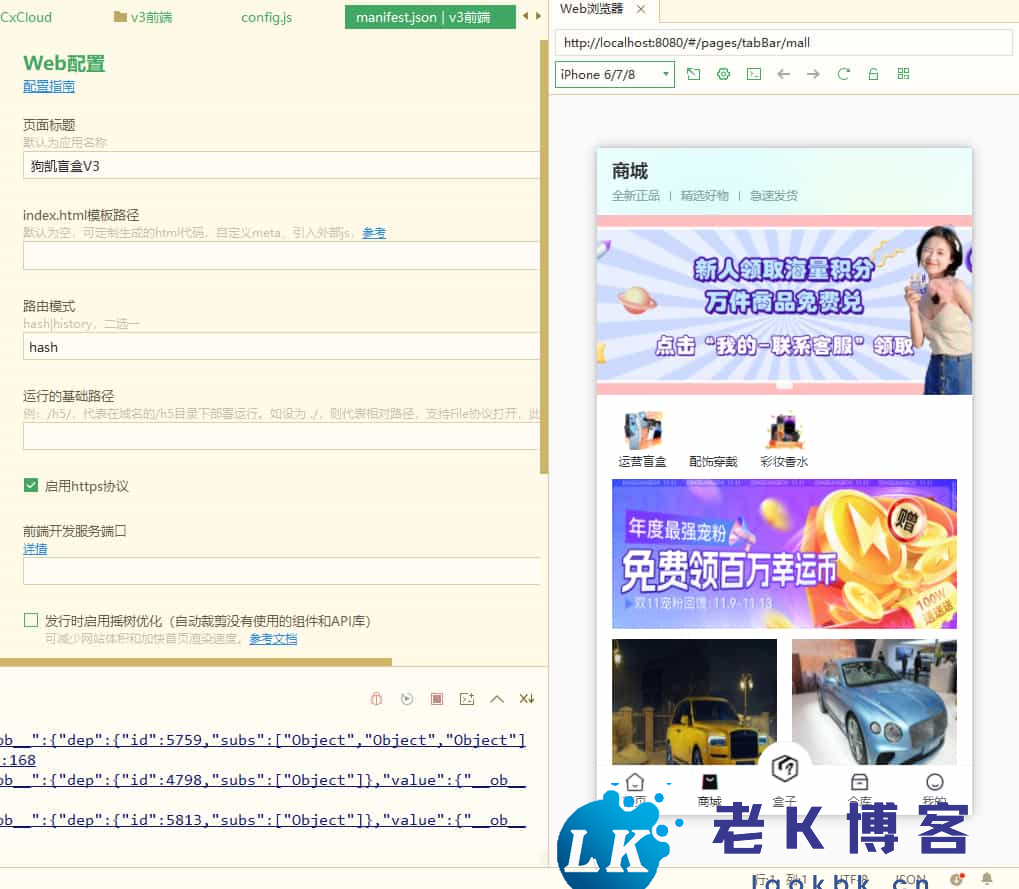Open browser settings gear icon
1019x889 pixels.
pos(724,74)
